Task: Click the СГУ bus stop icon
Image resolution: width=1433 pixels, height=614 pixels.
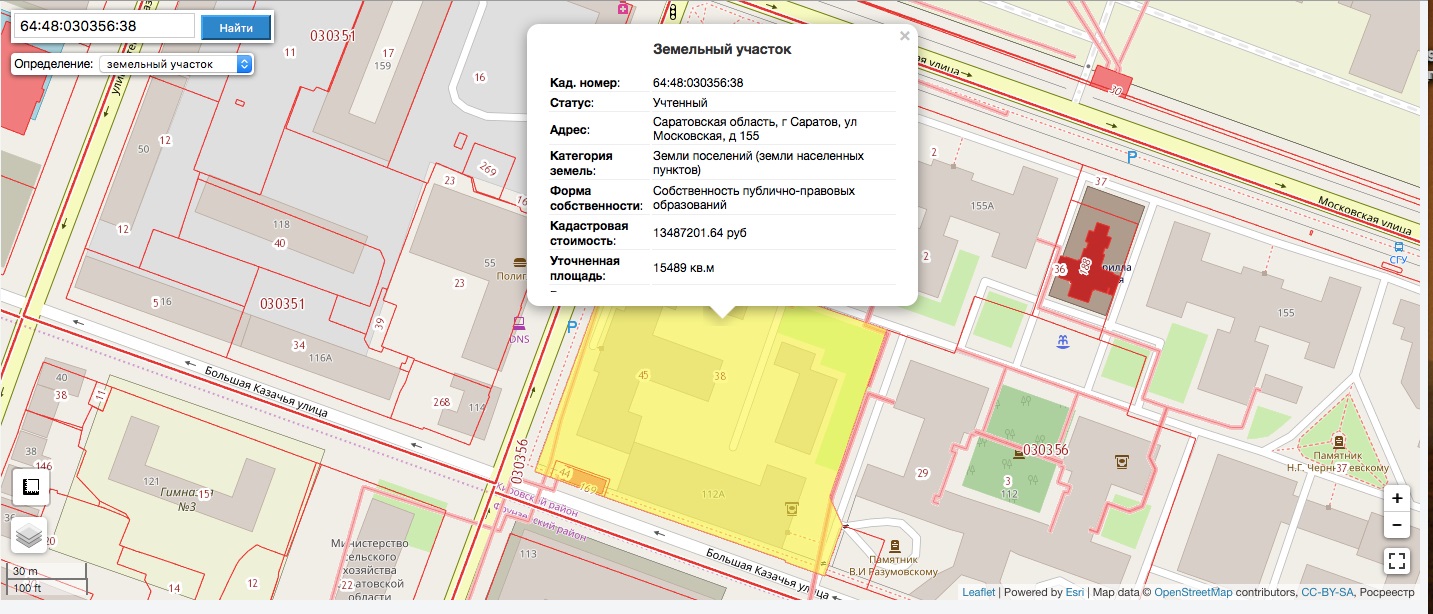Action: click(x=1398, y=246)
